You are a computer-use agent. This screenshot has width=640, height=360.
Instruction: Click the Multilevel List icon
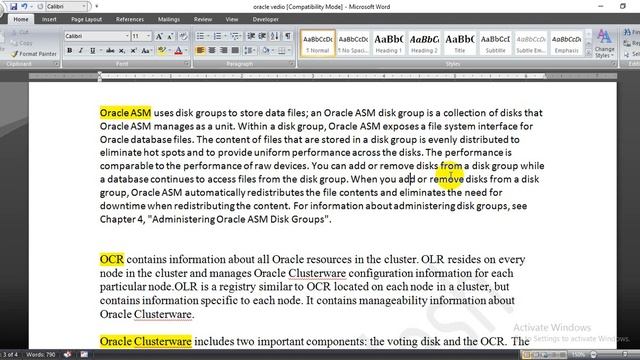(x=235, y=36)
